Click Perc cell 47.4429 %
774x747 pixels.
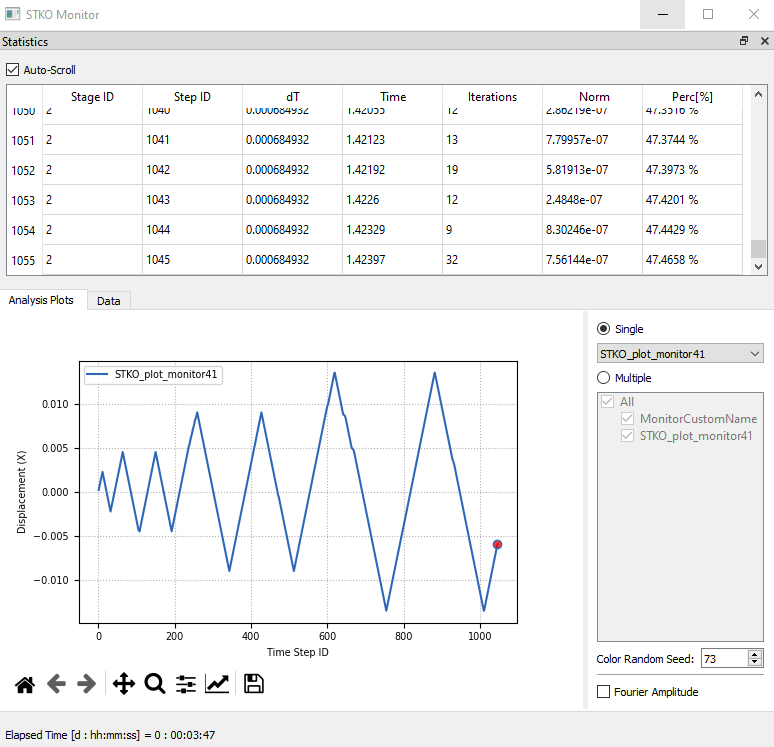[692, 230]
